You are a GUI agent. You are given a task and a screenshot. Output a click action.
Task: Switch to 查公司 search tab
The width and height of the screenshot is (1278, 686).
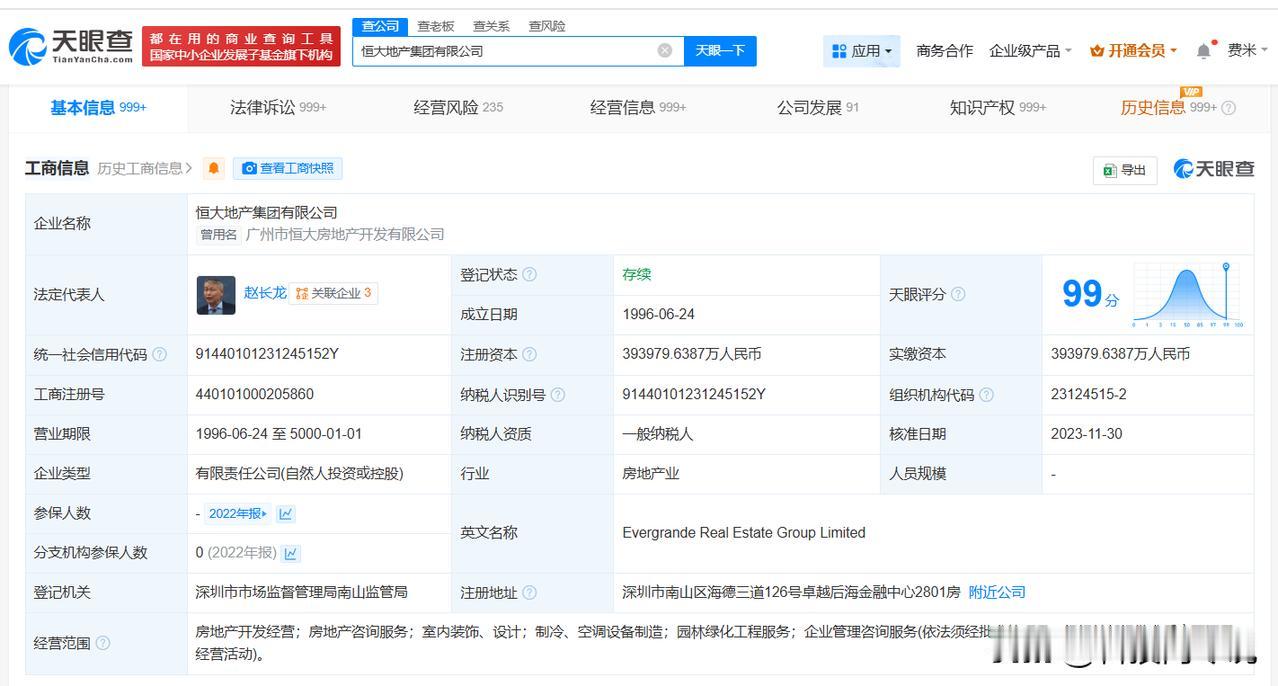tap(380, 26)
